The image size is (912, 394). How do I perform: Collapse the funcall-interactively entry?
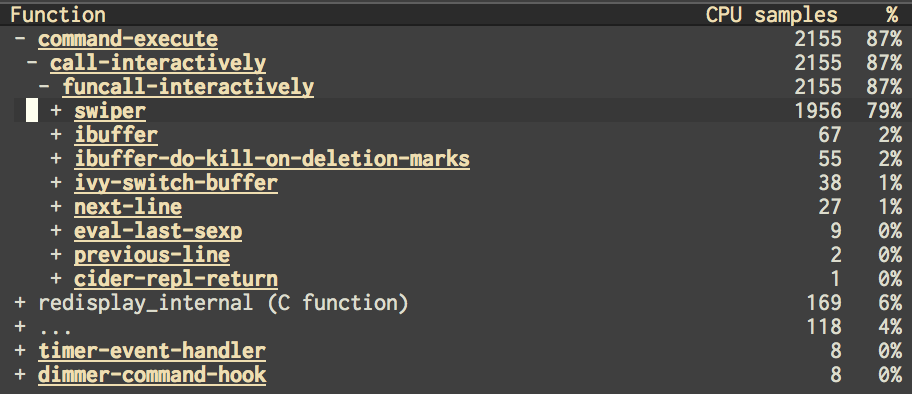point(45,87)
